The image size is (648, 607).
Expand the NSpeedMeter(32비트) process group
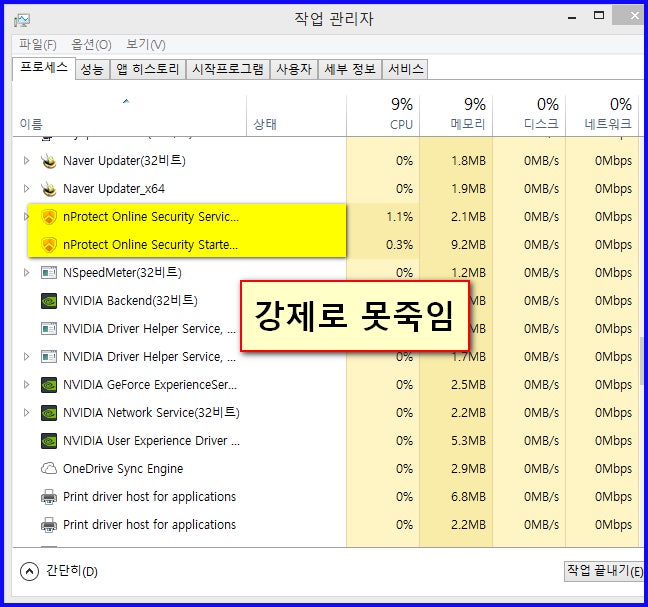[x=26, y=273]
